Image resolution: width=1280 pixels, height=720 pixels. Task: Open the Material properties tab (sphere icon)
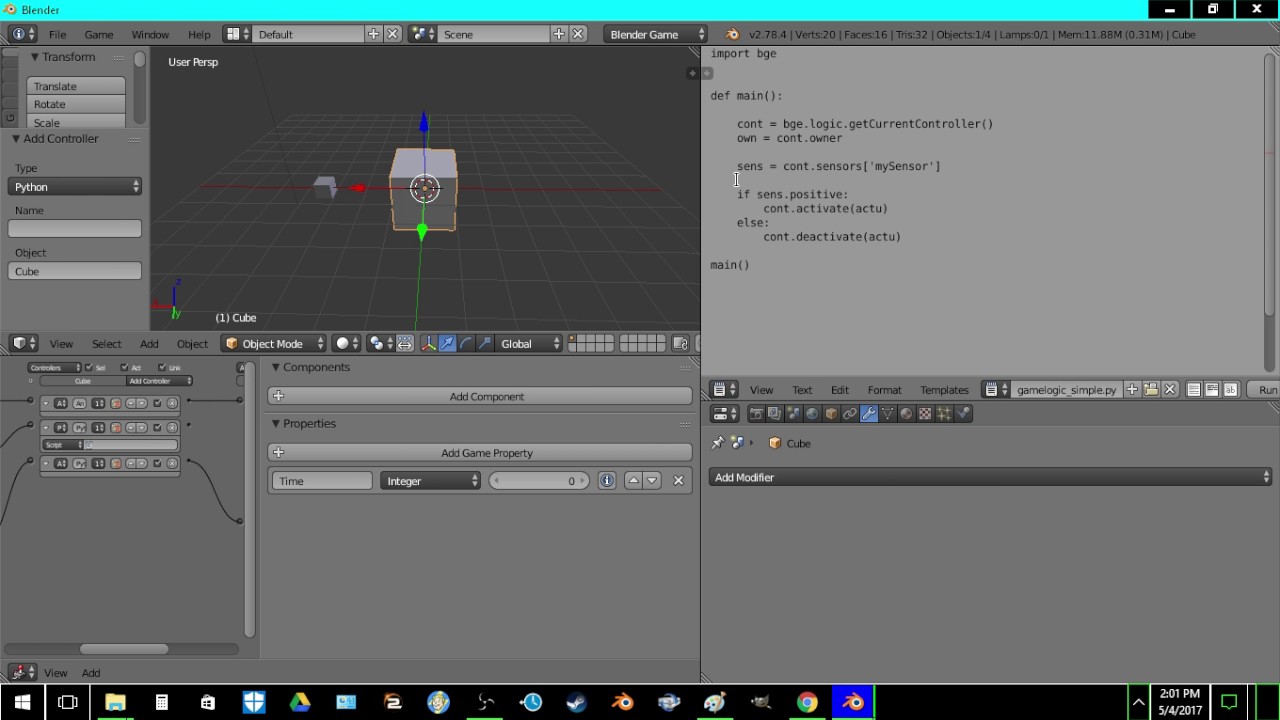[x=907, y=414]
